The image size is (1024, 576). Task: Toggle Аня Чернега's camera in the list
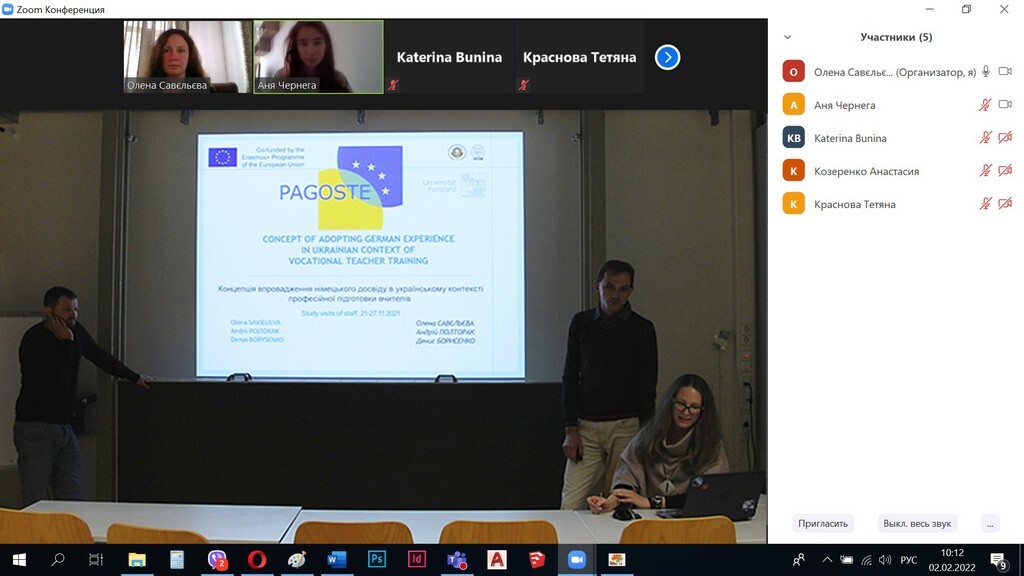coord(1005,104)
